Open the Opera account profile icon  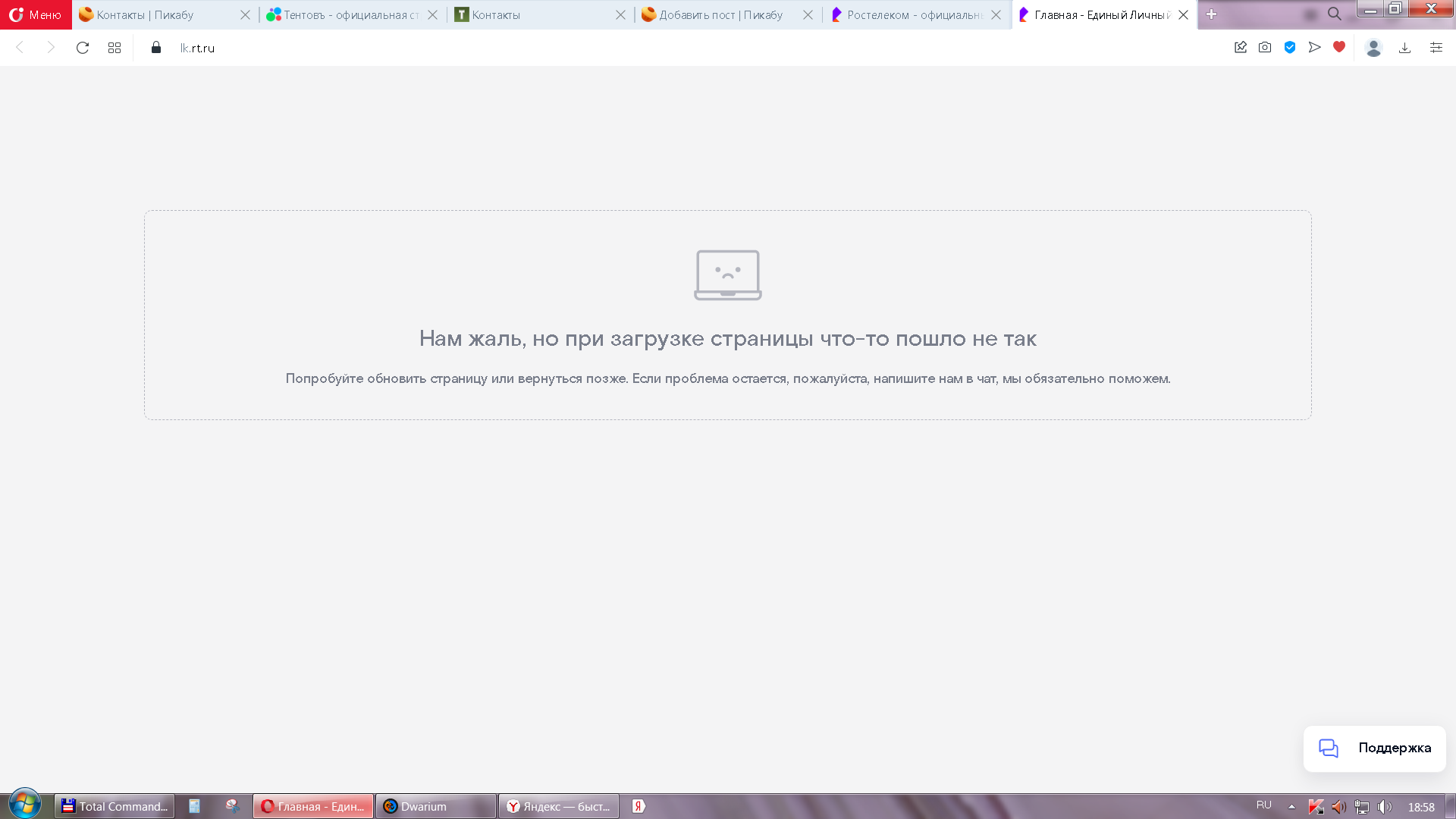click(x=1373, y=48)
